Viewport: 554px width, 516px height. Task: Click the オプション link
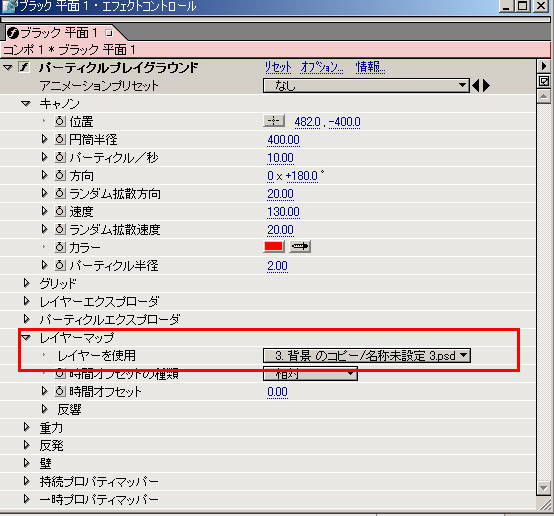[322, 67]
